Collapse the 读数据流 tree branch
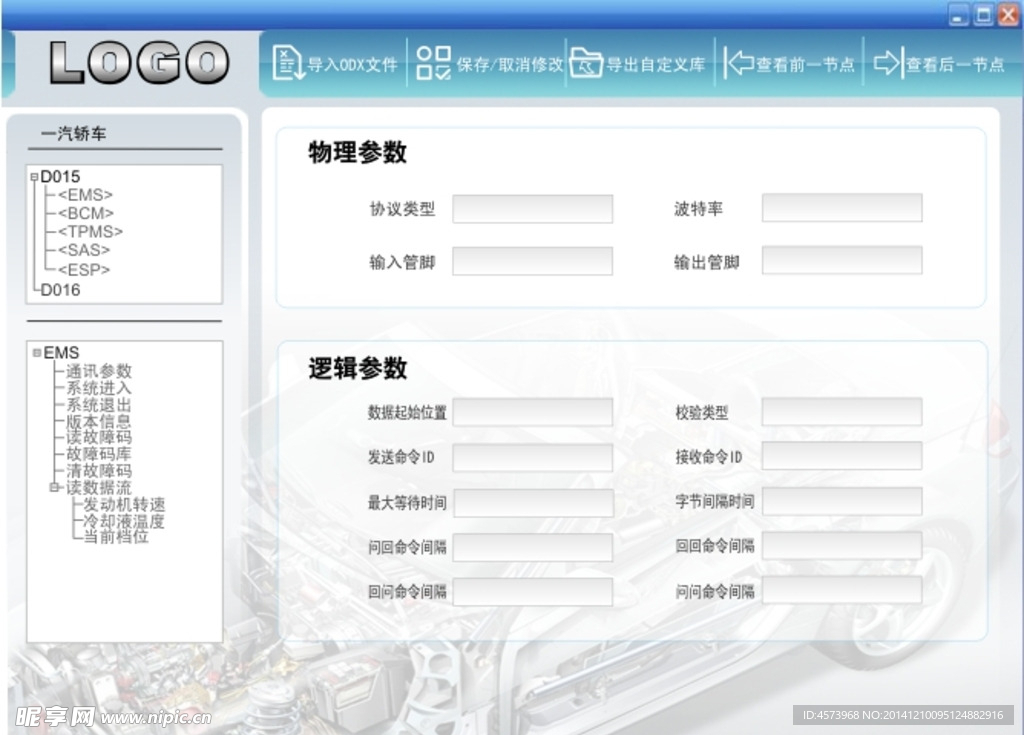 (x=55, y=487)
